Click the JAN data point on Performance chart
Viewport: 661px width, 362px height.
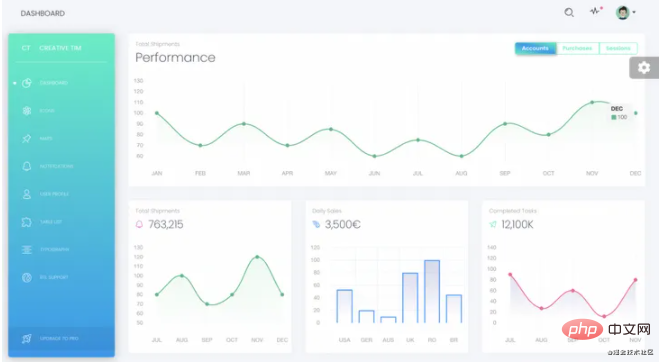[x=157, y=113]
